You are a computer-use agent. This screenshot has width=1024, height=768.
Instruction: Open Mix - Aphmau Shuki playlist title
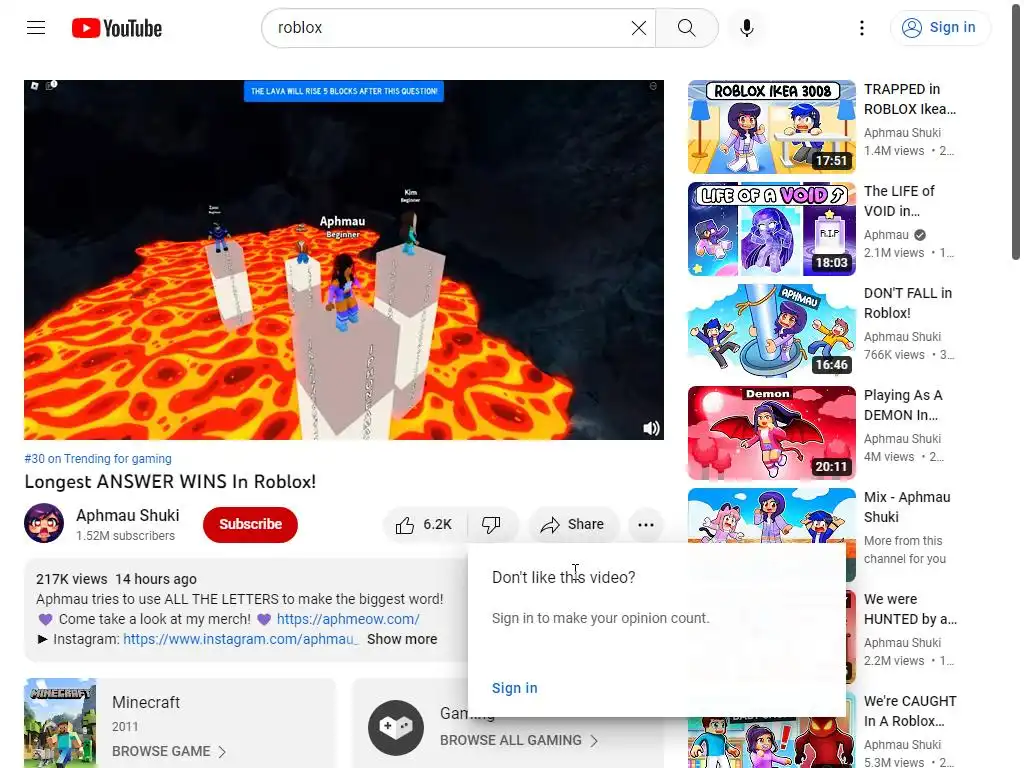point(907,507)
